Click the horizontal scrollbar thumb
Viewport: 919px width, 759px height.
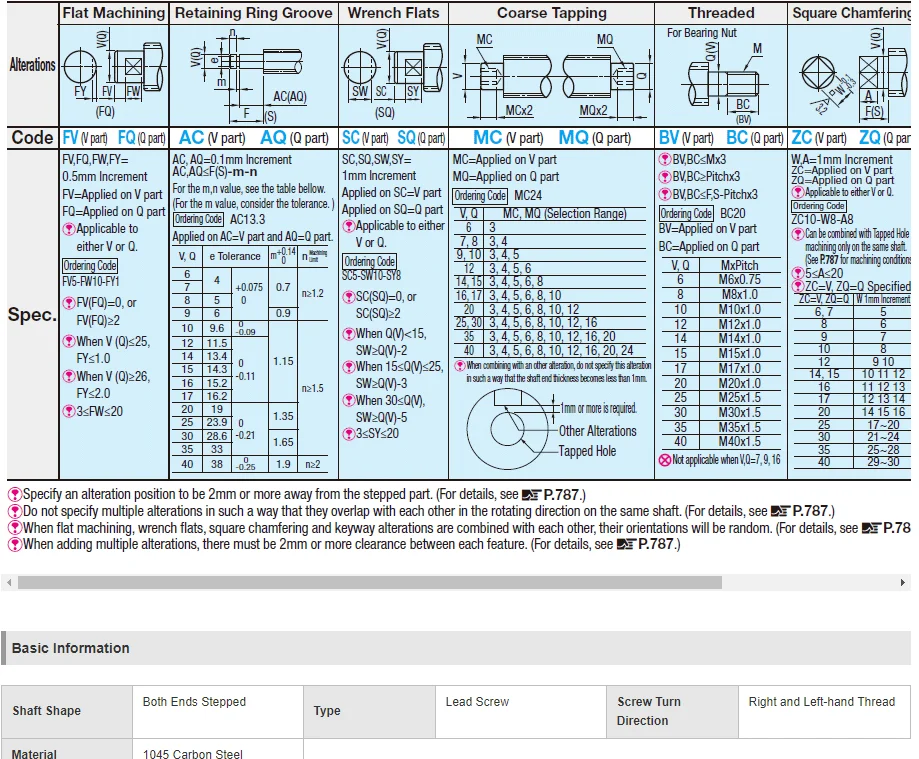[370, 583]
